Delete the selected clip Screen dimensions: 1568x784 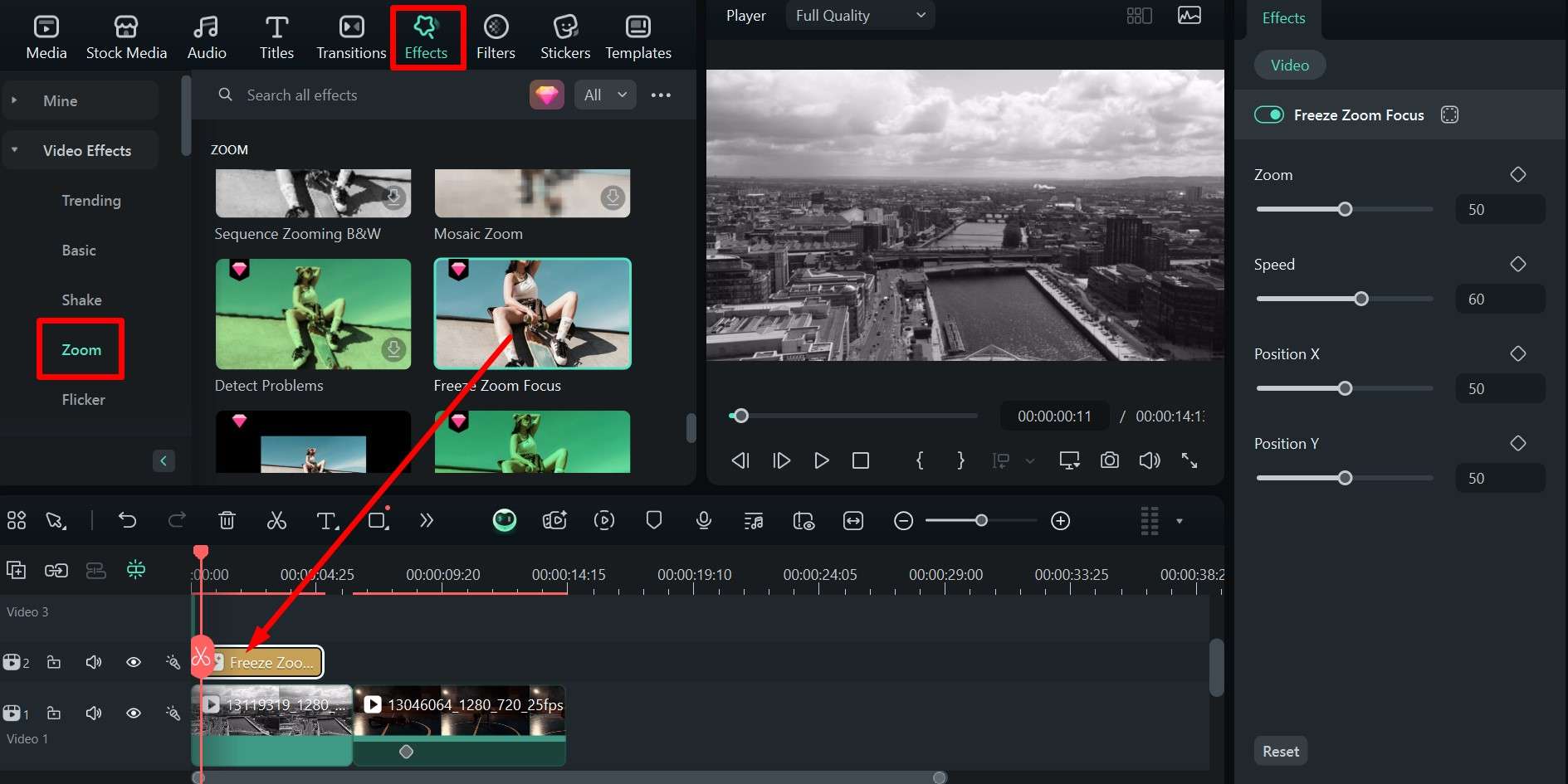coord(227,520)
